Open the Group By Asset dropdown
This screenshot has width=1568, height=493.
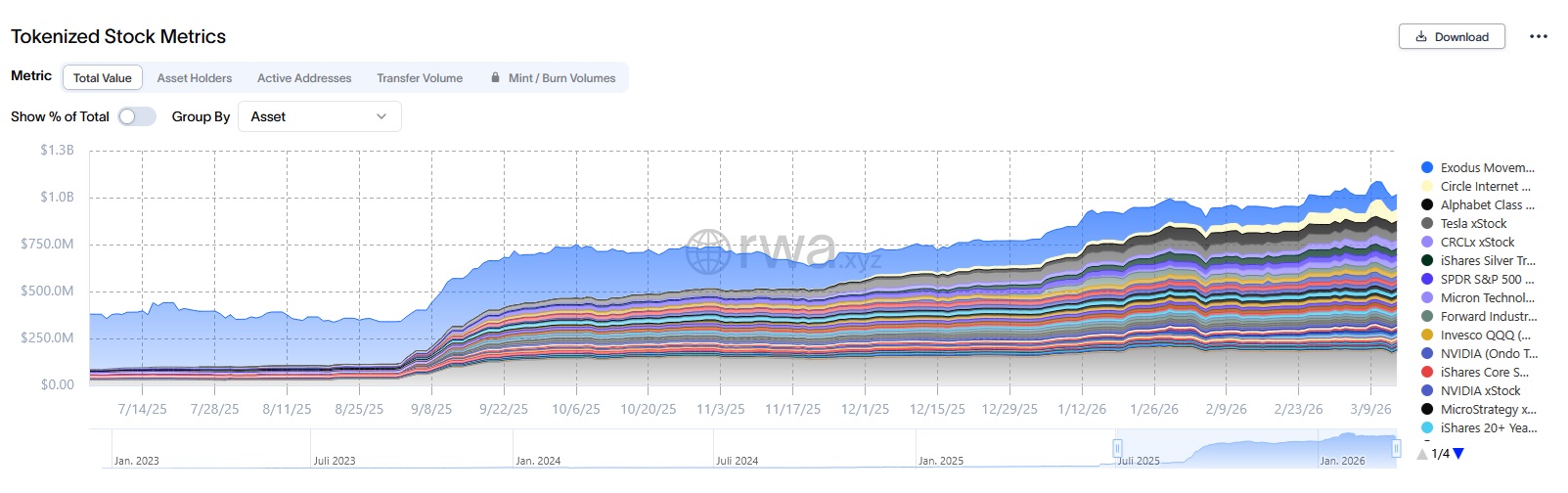click(x=319, y=116)
